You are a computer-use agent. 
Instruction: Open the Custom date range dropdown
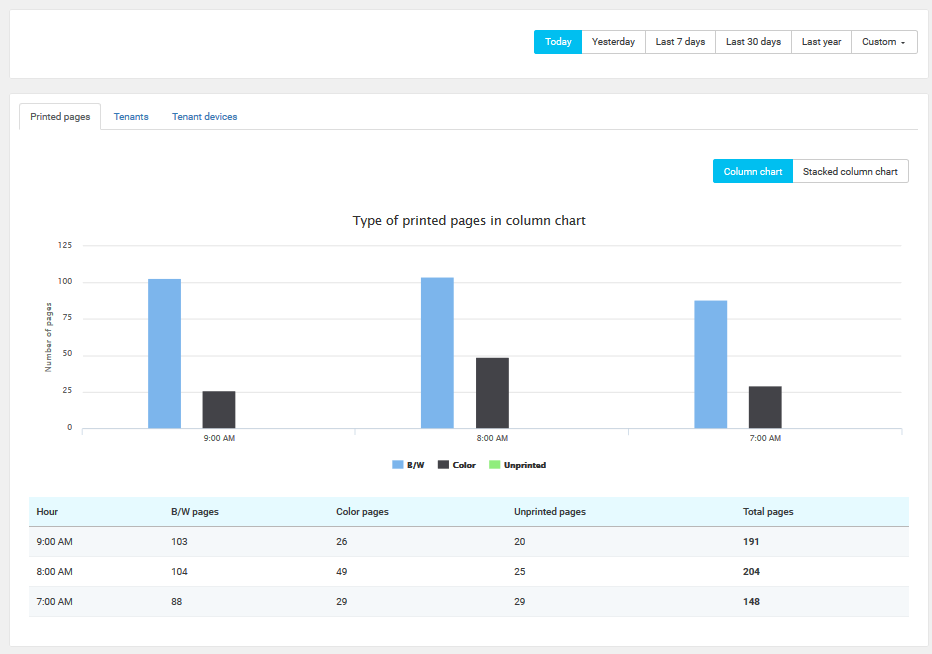coord(884,42)
